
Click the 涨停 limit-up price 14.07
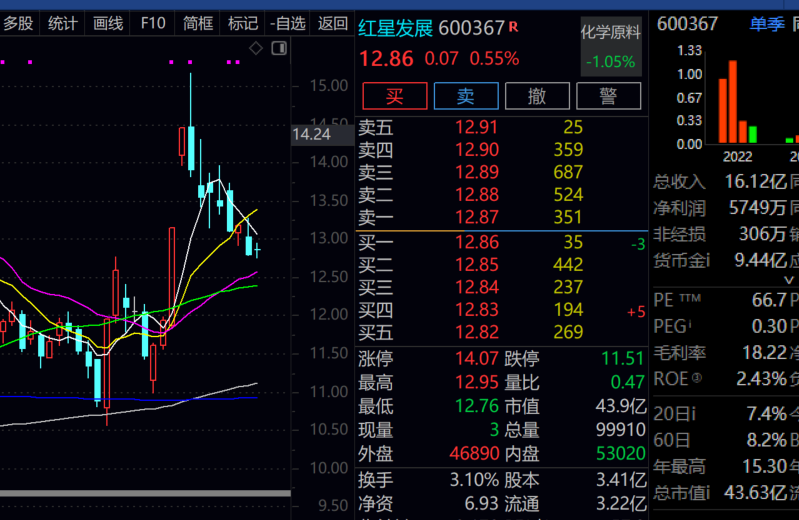[476, 358]
